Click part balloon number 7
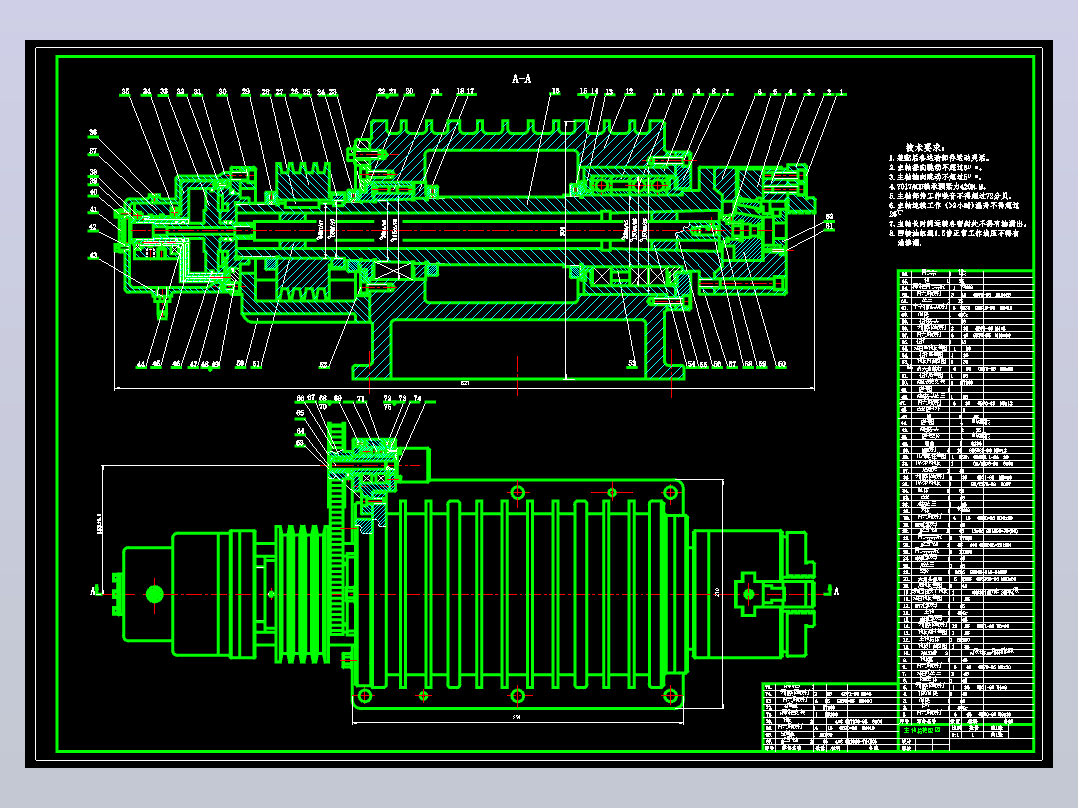Screen dimensions: 1078x808 click(727, 91)
